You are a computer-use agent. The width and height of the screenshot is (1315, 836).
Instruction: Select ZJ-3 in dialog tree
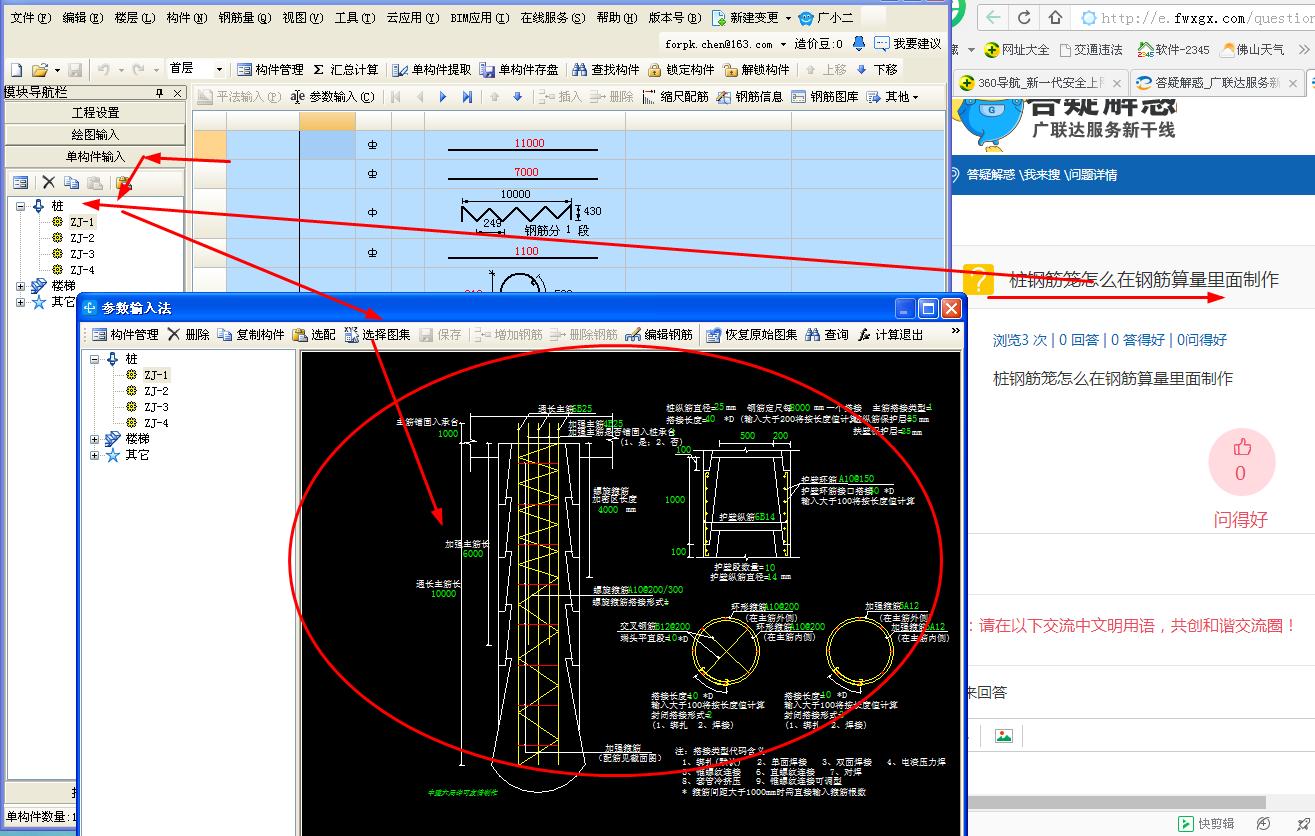pyautogui.click(x=156, y=407)
